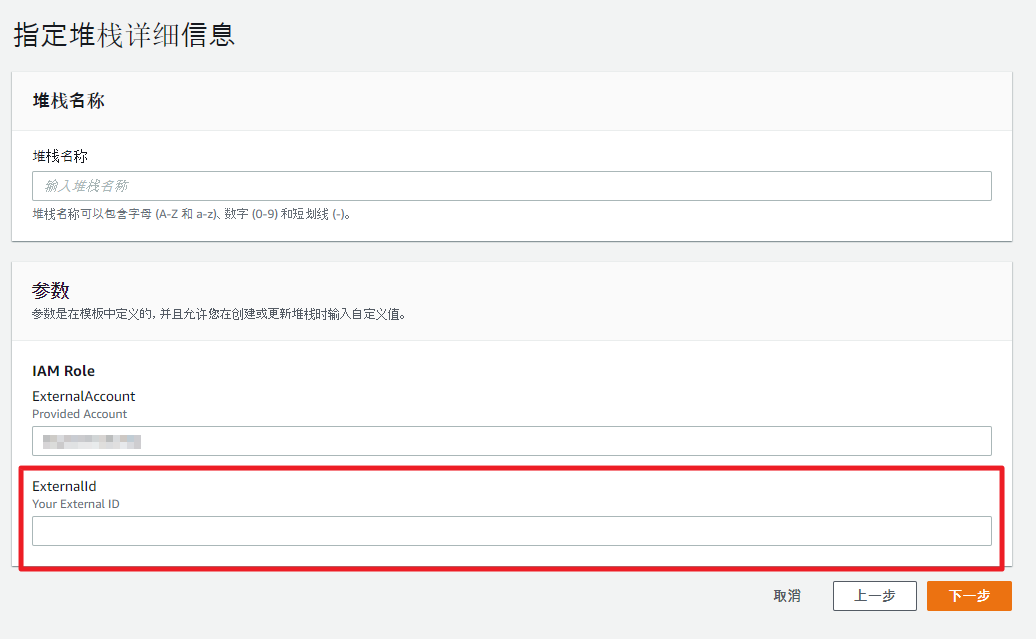Click the 输入堆栈名称 placeholder text
This screenshot has width=1036, height=639.
tap(87, 186)
